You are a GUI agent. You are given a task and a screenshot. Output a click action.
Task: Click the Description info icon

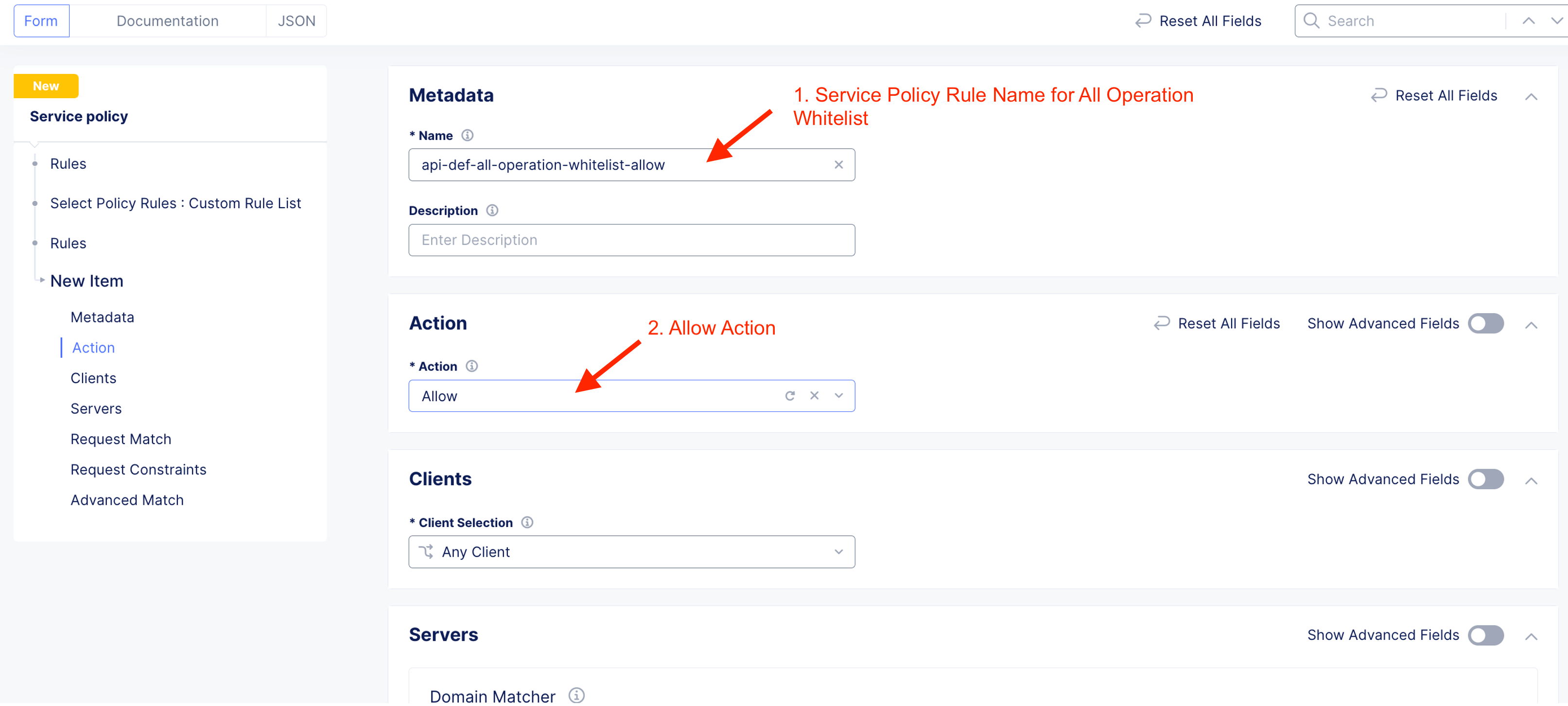pos(492,210)
